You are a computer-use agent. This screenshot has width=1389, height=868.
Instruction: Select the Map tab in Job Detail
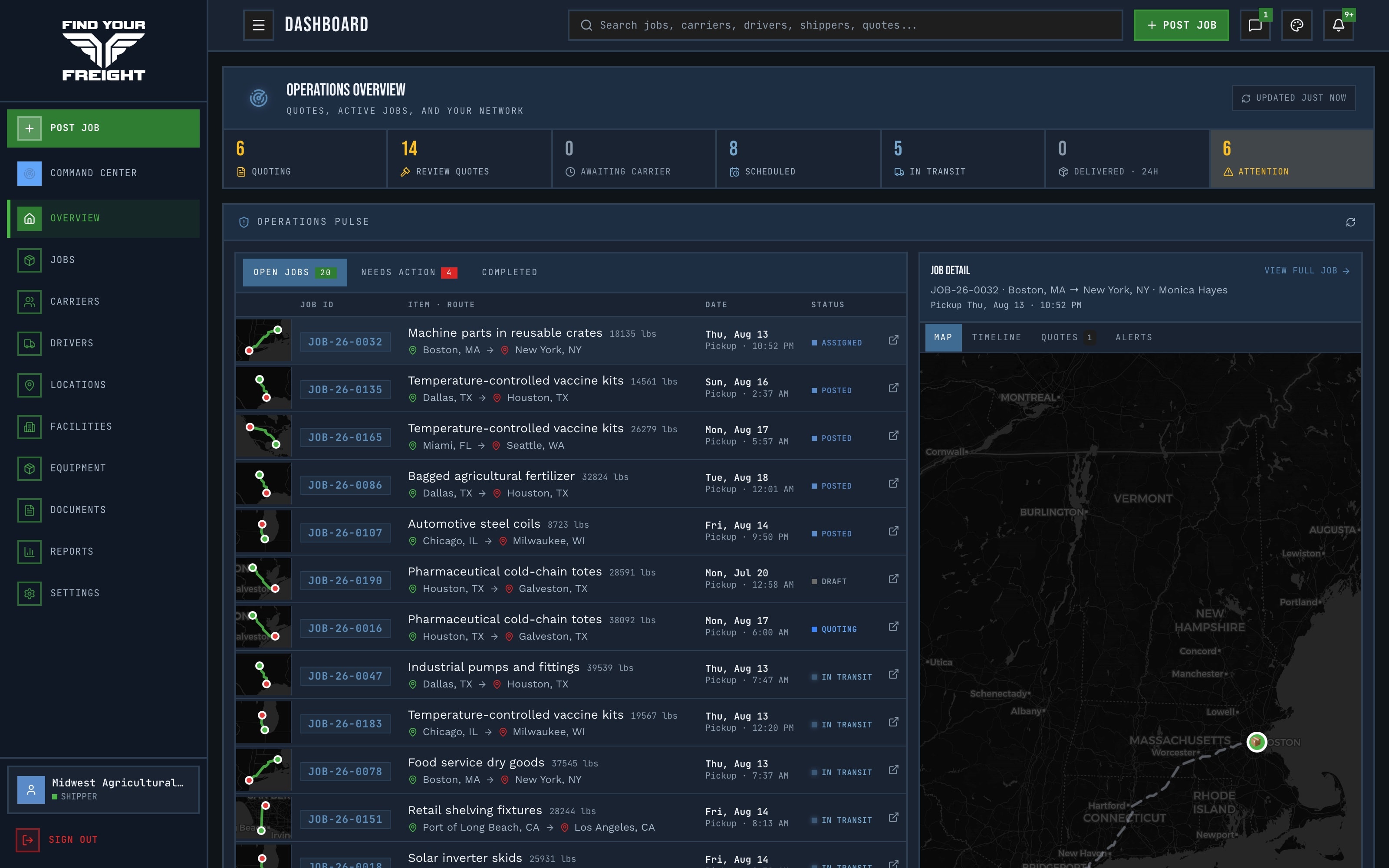[943, 338]
